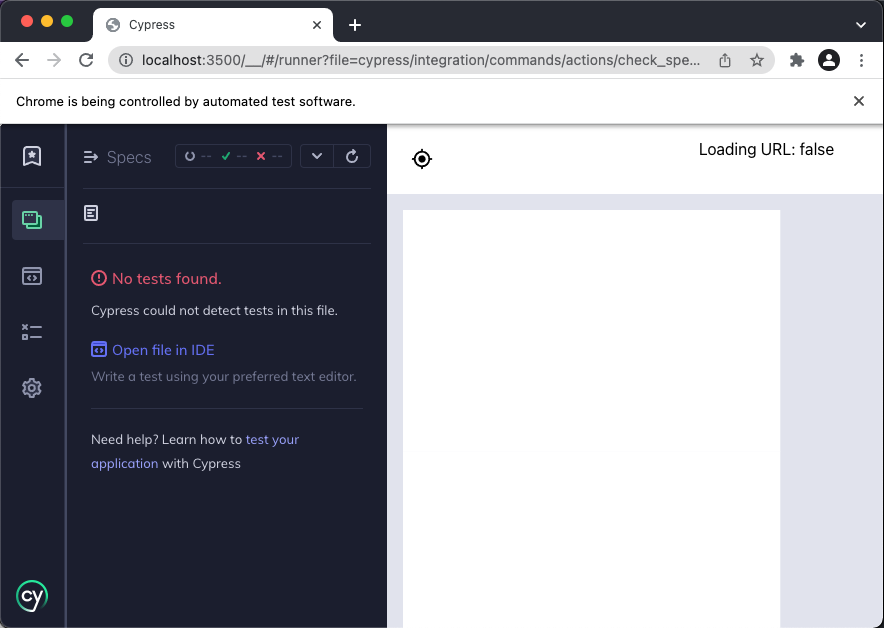Click the No tests found warning icon

click(99, 278)
